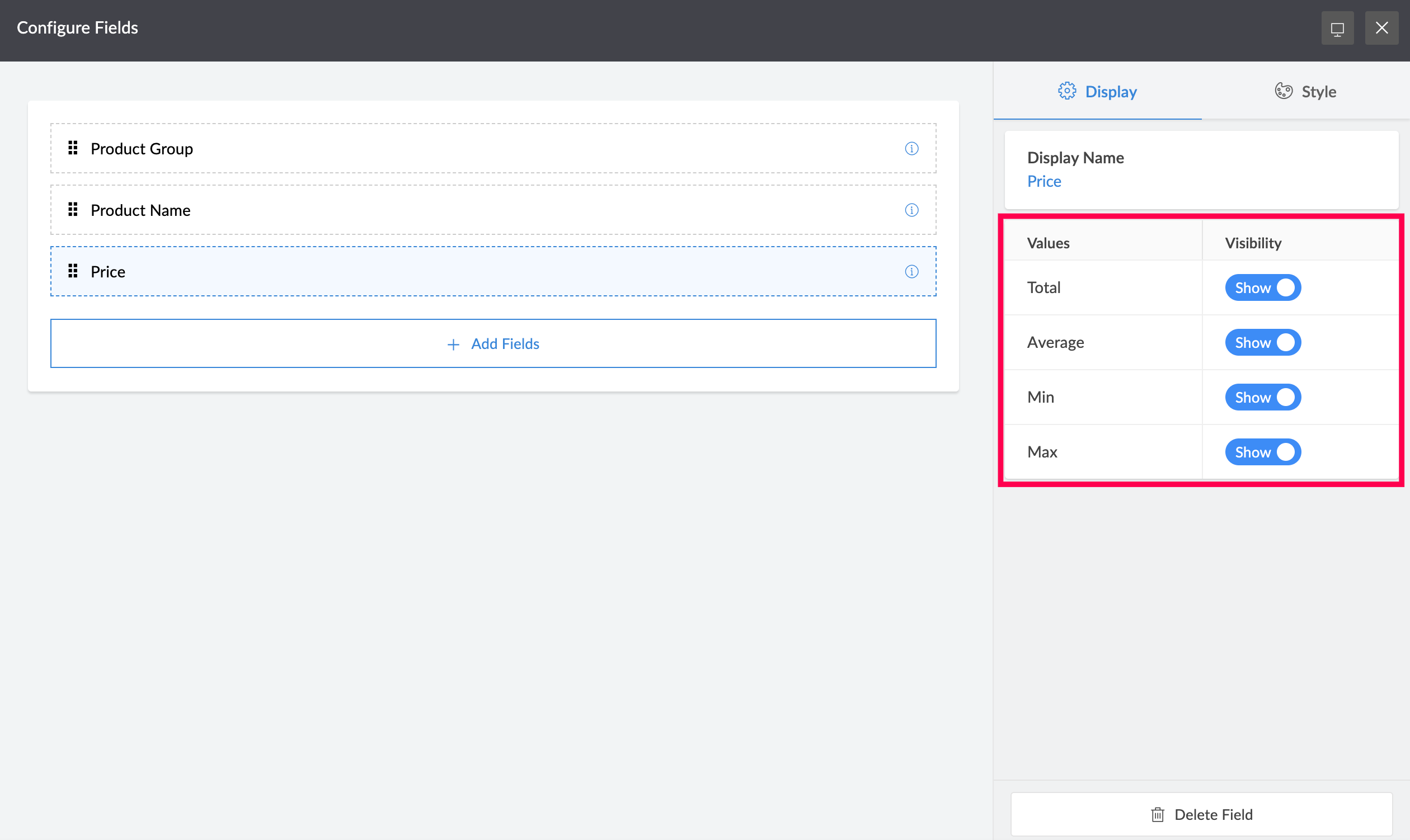Click the preview monitor icon in header
The width and height of the screenshot is (1410, 840).
(1337, 29)
